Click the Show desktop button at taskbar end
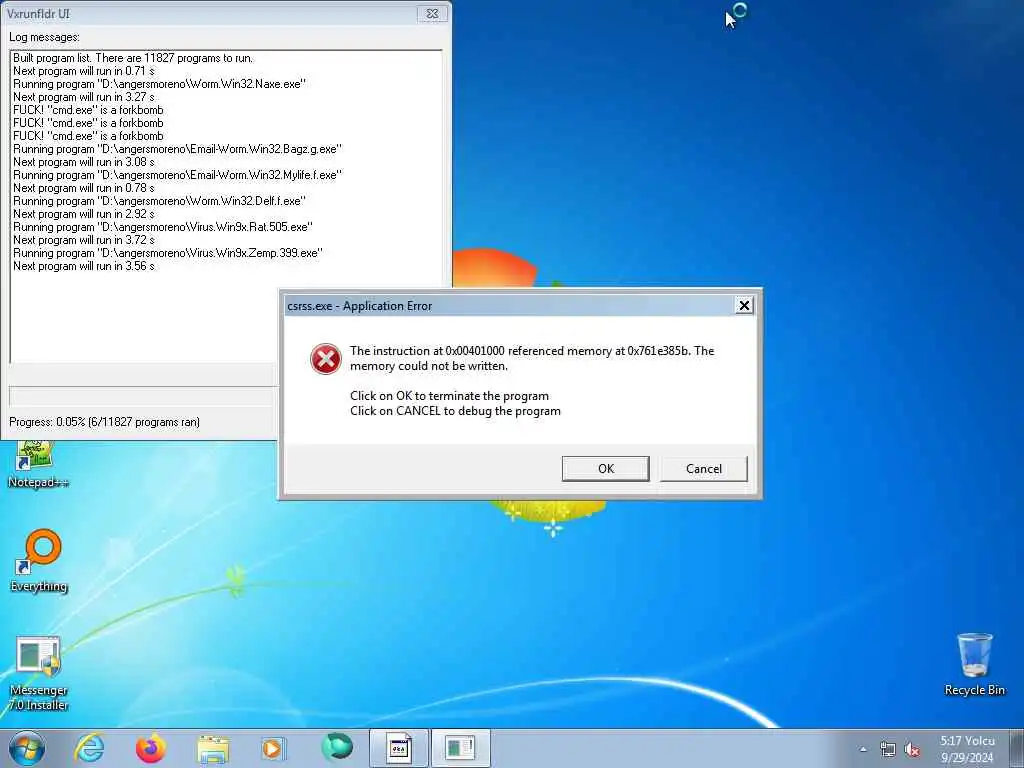Image resolution: width=1024 pixels, height=768 pixels. 1017,748
